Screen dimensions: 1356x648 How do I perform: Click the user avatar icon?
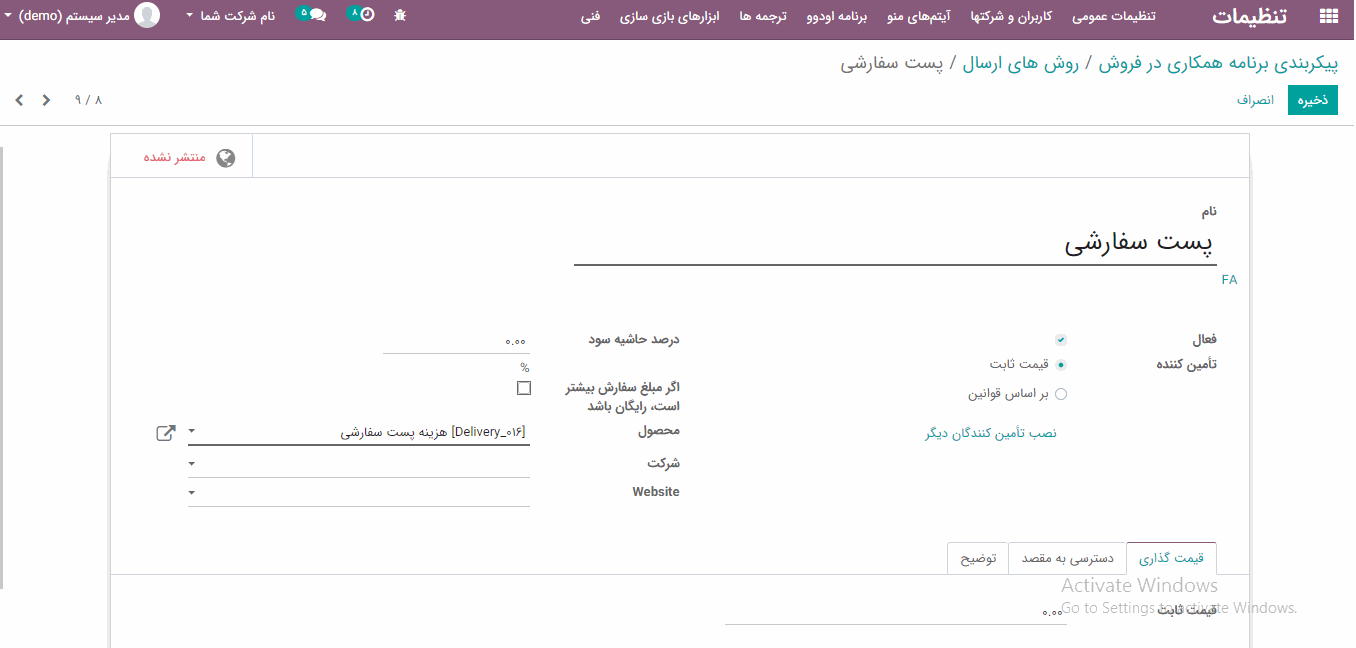(x=147, y=15)
